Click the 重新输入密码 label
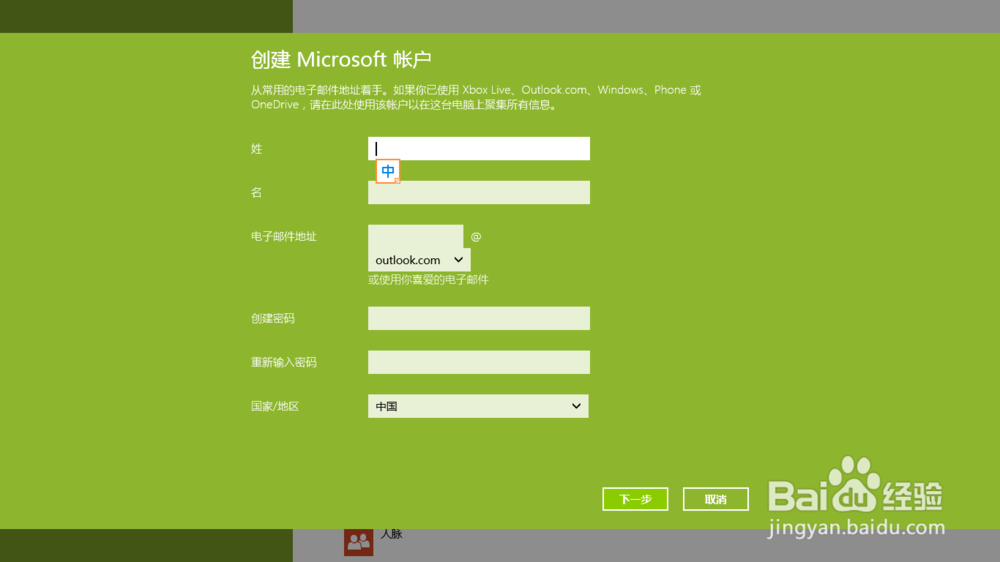Image resolution: width=1000 pixels, height=562 pixels. tap(284, 362)
